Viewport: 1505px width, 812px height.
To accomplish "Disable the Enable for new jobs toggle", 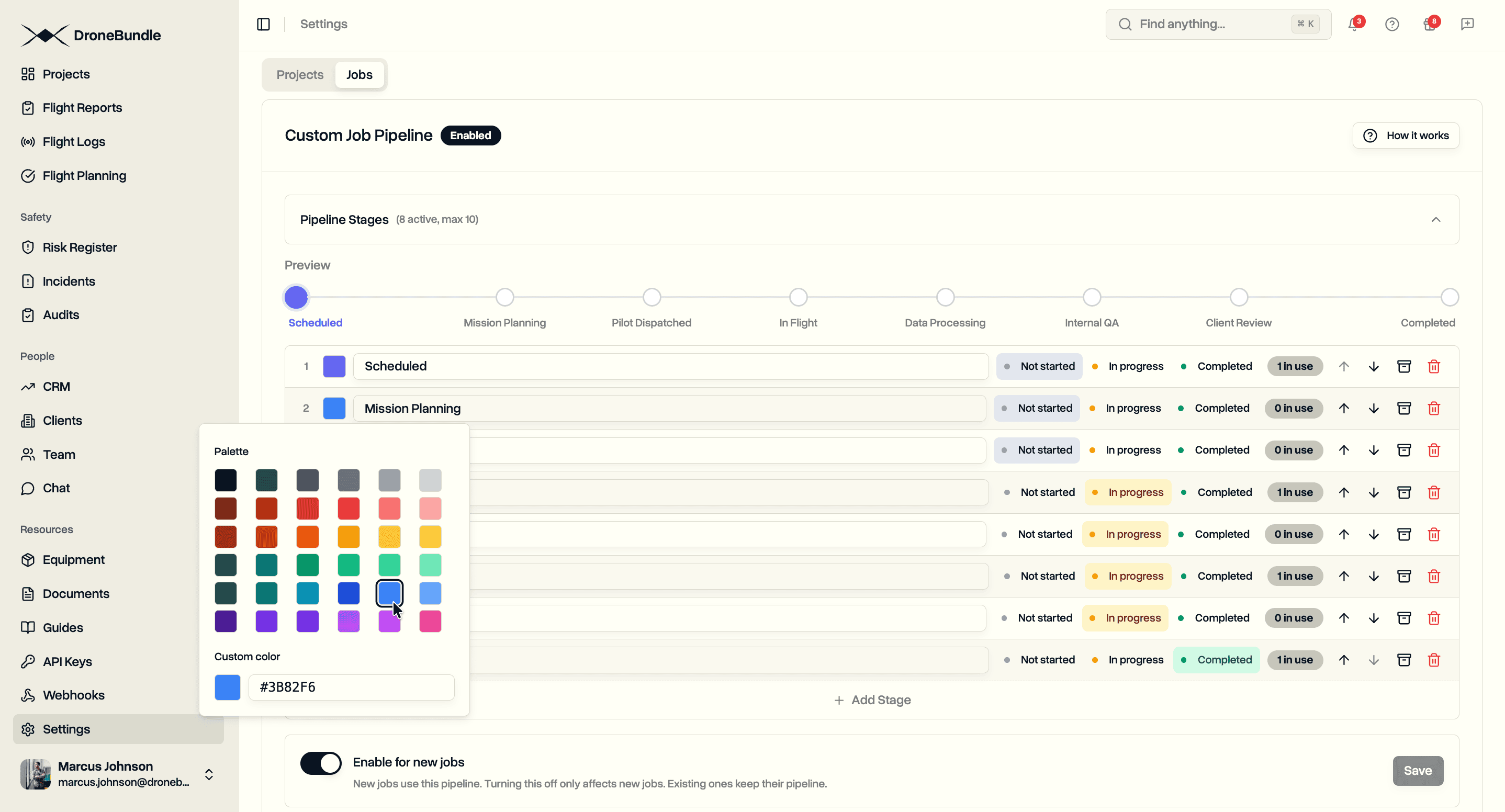I will pyautogui.click(x=320, y=763).
